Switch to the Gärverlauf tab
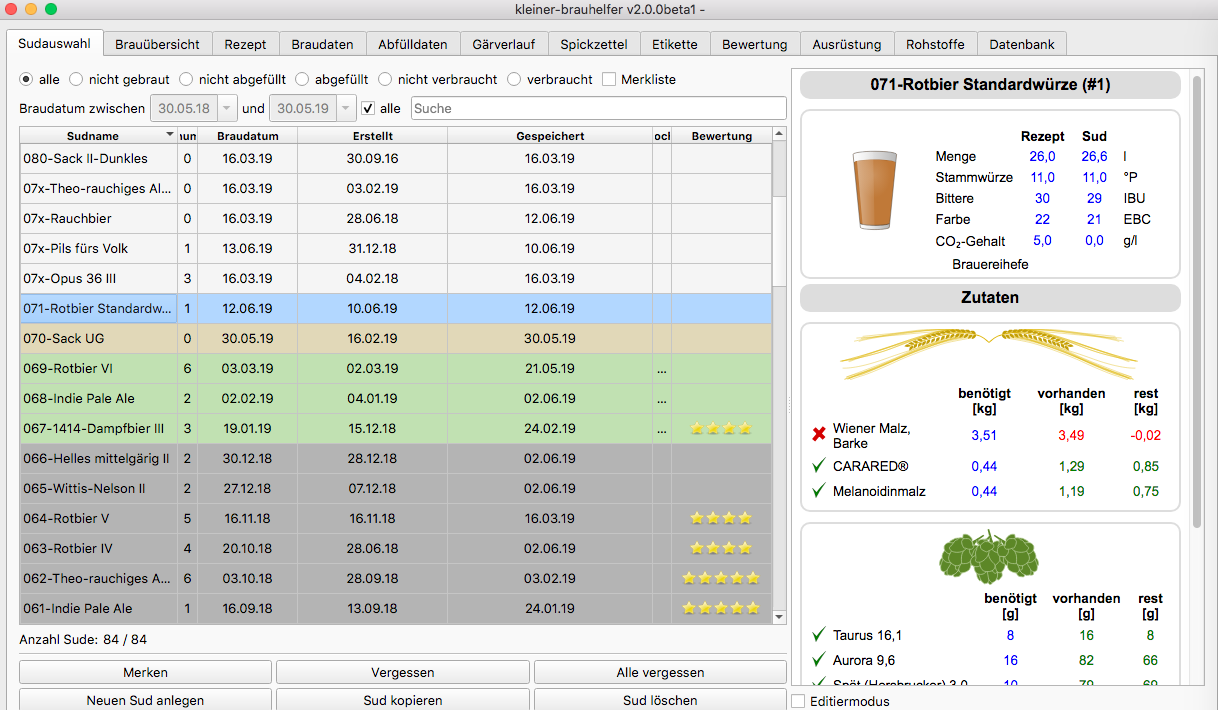 504,44
